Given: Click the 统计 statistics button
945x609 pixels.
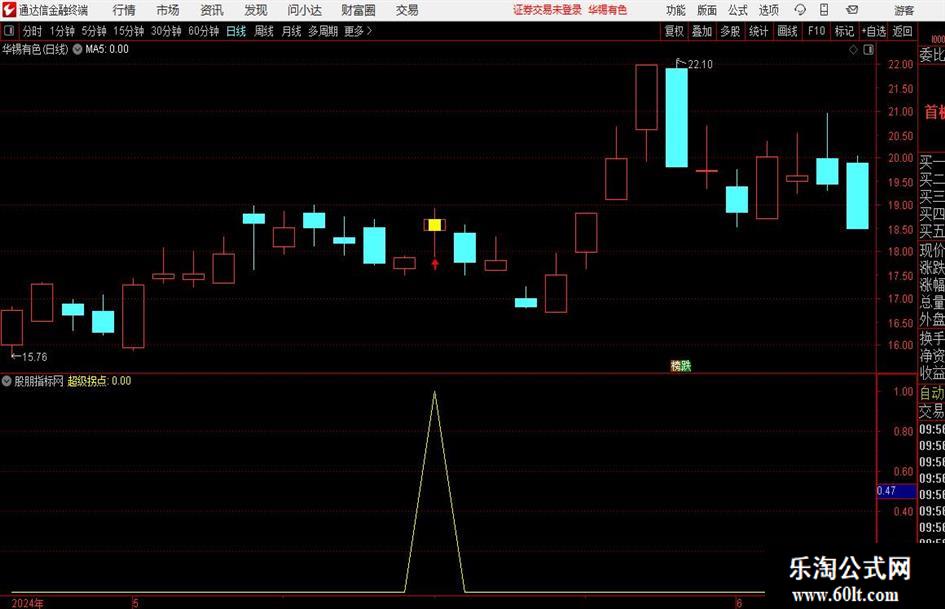Looking at the screenshot, I should tap(759, 31).
